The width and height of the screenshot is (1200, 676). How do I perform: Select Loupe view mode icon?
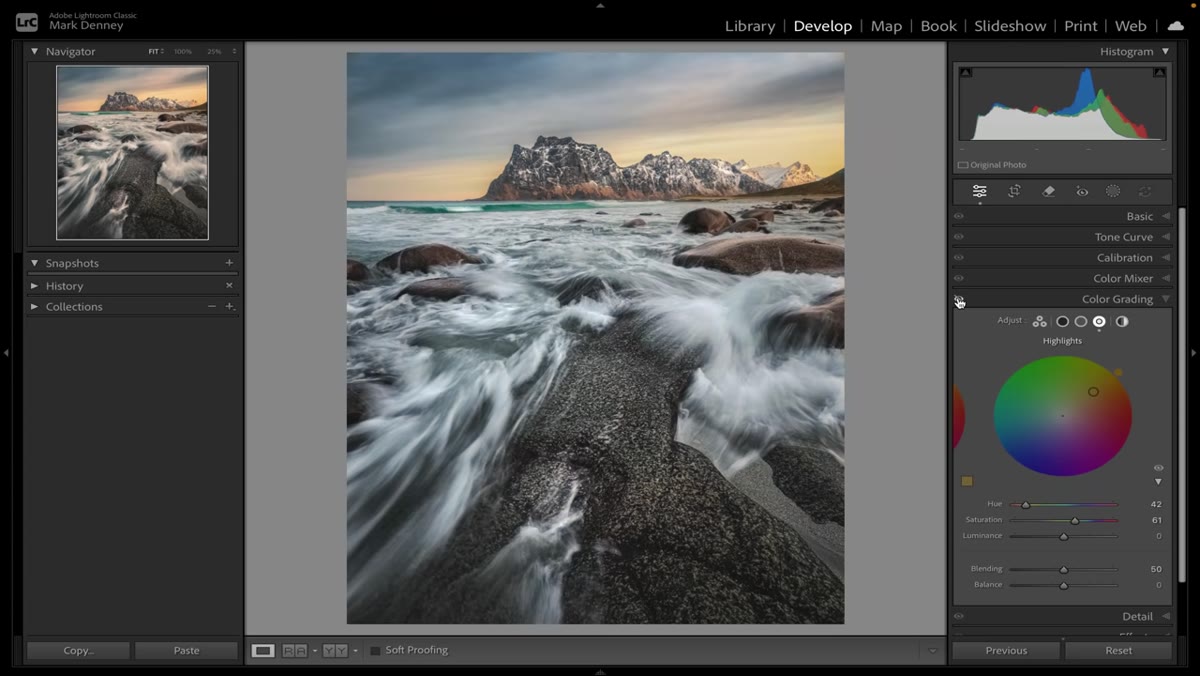262,650
